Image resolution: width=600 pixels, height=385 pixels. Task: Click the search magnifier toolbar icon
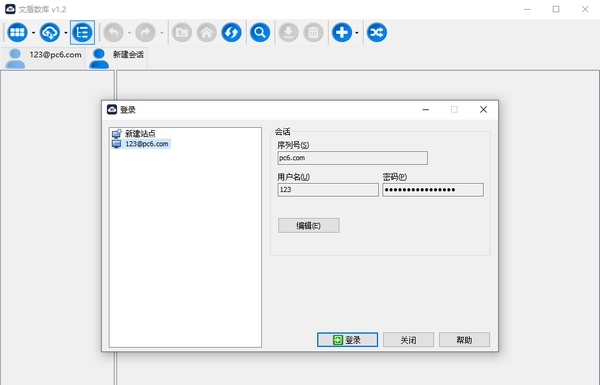point(260,33)
